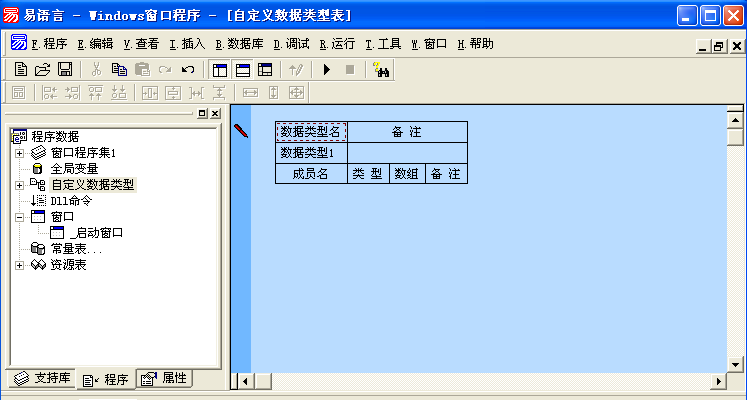Expand the 资源表 tree node
Image resolution: width=747 pixels, height=400 pixels.
coord(19,265)
